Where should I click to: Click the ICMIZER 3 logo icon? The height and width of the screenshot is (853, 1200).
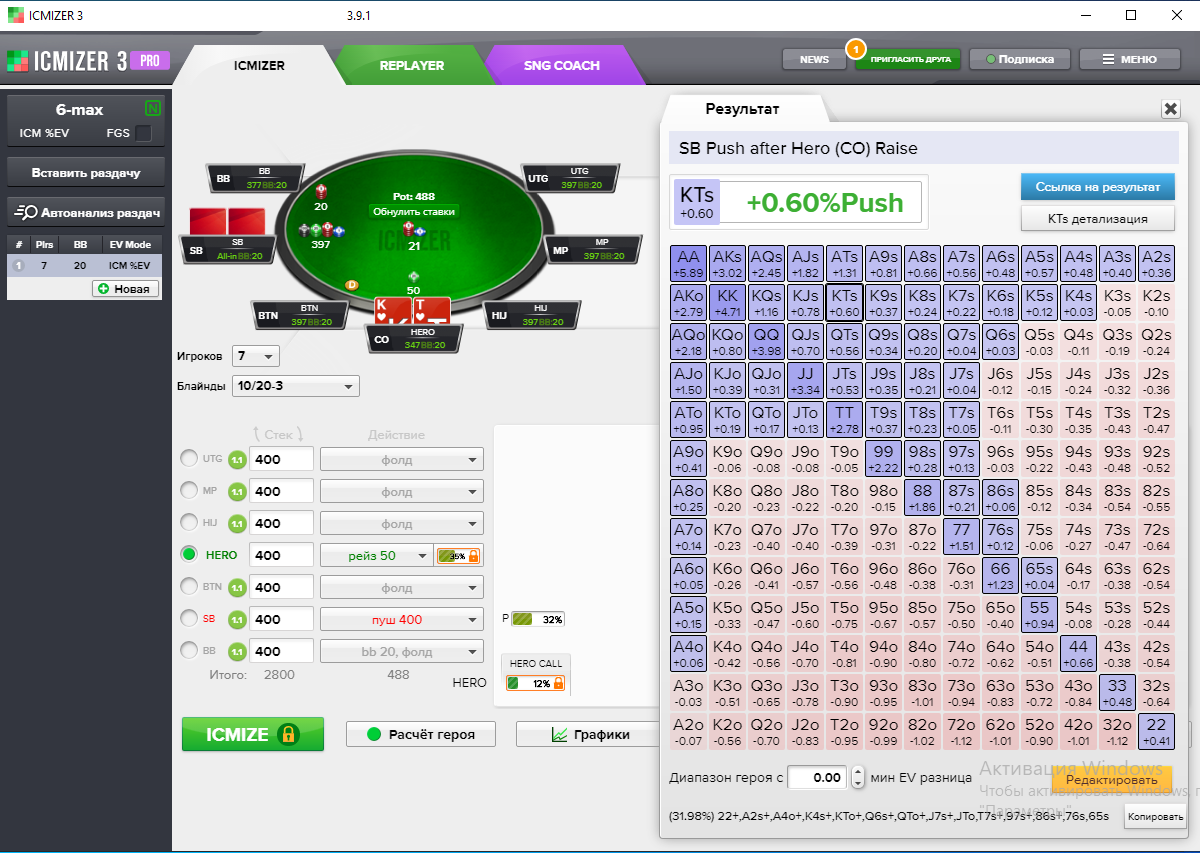click(x=18, y=60)
